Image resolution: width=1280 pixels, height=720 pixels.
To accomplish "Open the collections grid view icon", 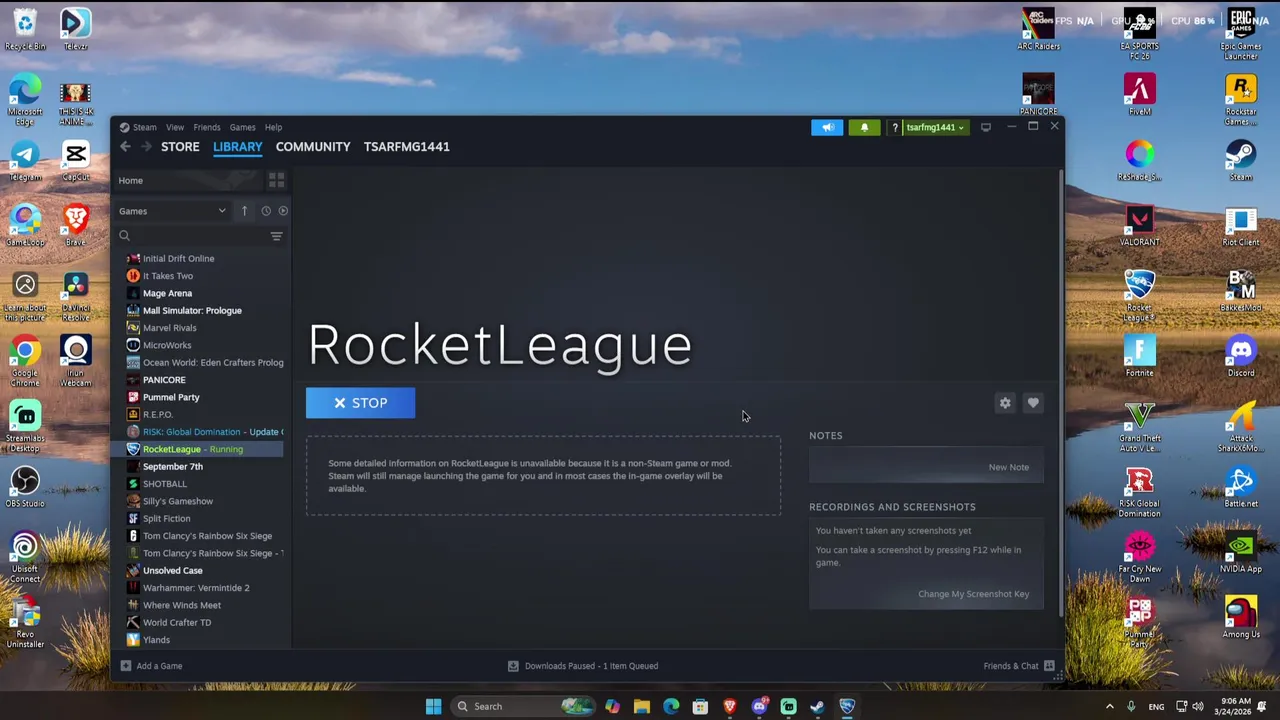I will pos(276,180).
